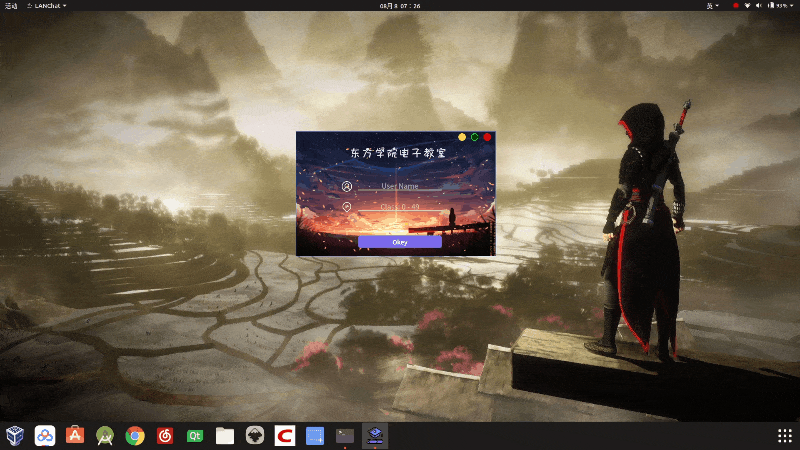Launch Qt Creator from the dock

tap(195, 436)
